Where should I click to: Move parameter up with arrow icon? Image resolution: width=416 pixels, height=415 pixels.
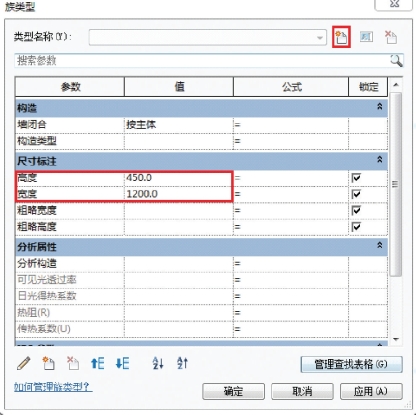pos(98,363)
